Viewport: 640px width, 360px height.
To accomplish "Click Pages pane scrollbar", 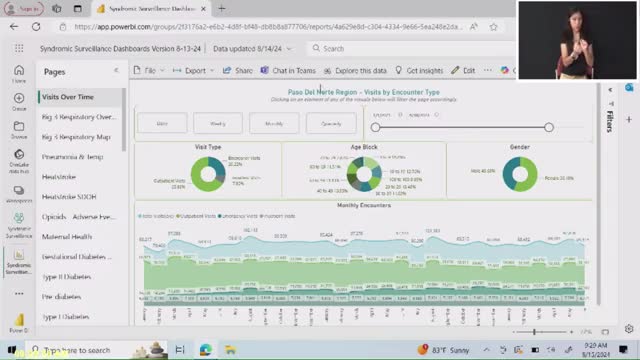I will coord(124,120).
